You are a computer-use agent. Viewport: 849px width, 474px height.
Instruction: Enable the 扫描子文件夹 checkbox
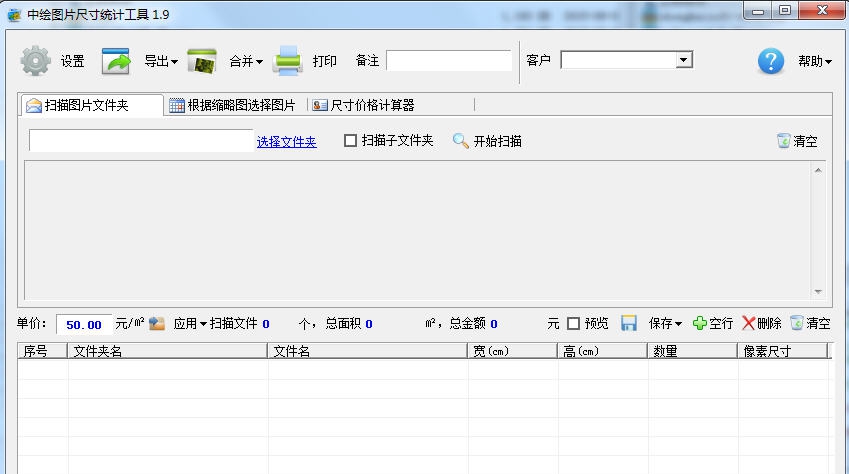point(350,141)
